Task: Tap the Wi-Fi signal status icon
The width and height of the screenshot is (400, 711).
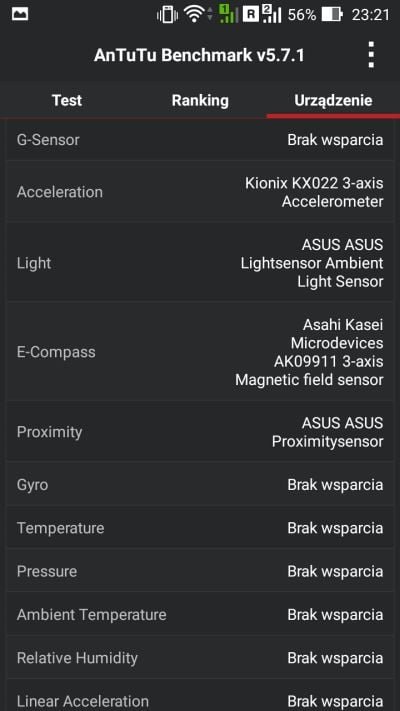Action: click(198, 14)
